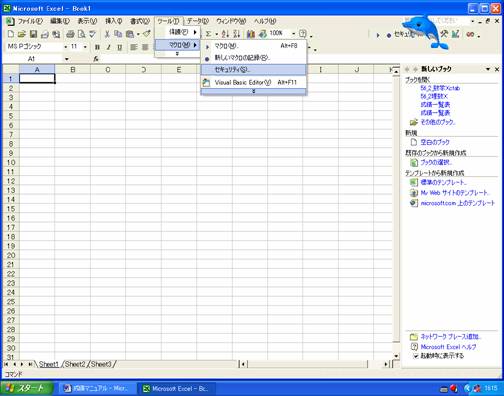The width and height of the screenshot is (504, 396).
Task: Switch to the Sheet2 tab
Action: [x=75, y=364]
